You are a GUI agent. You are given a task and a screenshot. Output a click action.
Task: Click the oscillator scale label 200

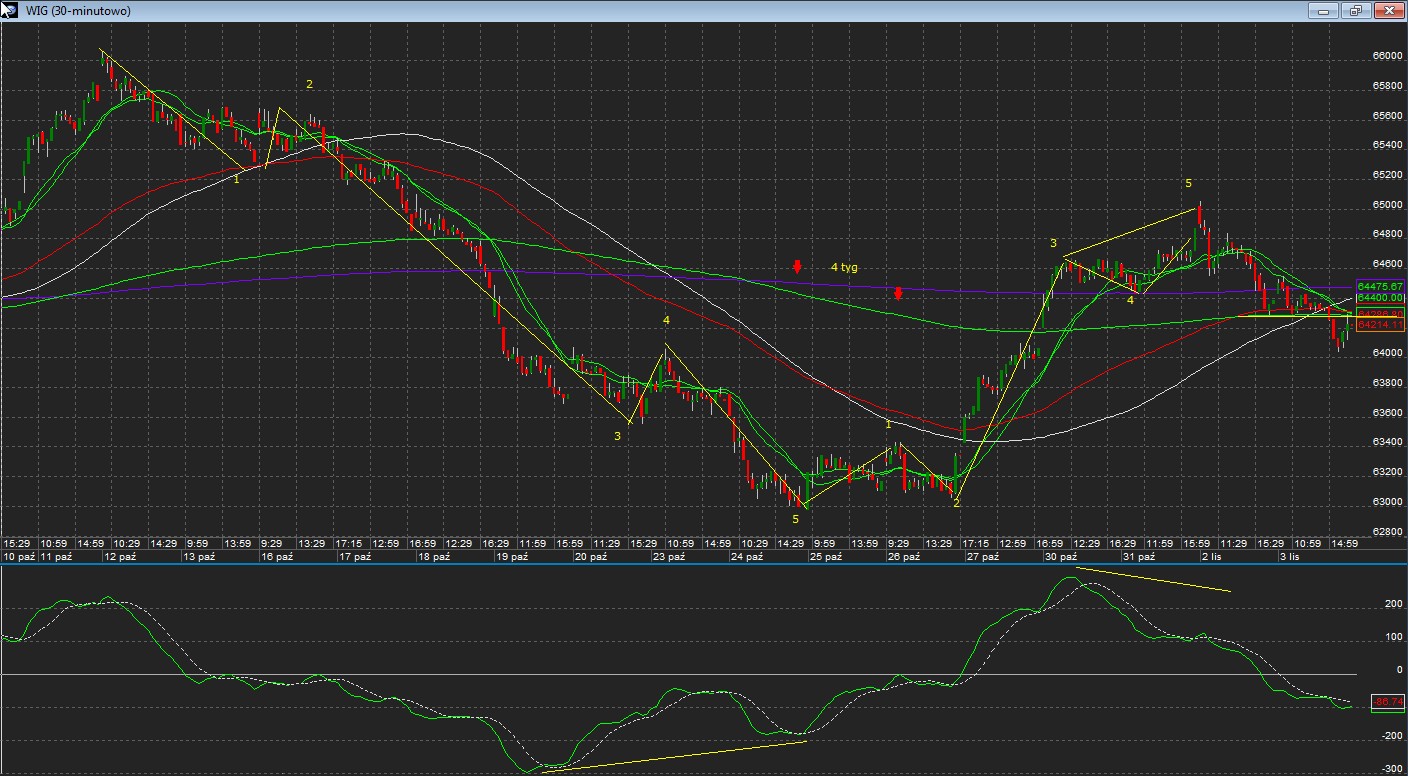pos(1392,604)
